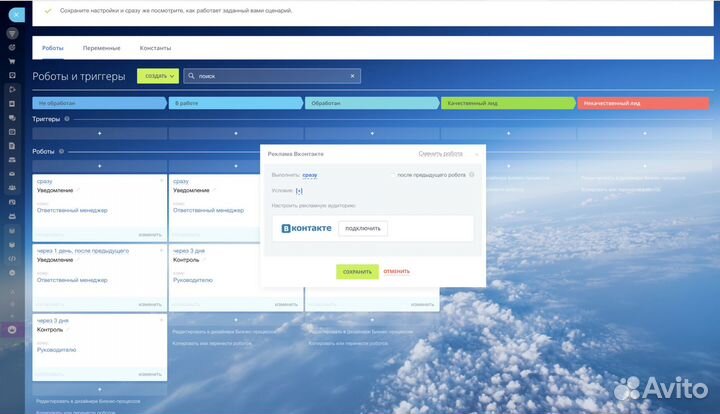
Task: Click изменить on через 1 день Уведомление card
Action: (x=150, y=305)
